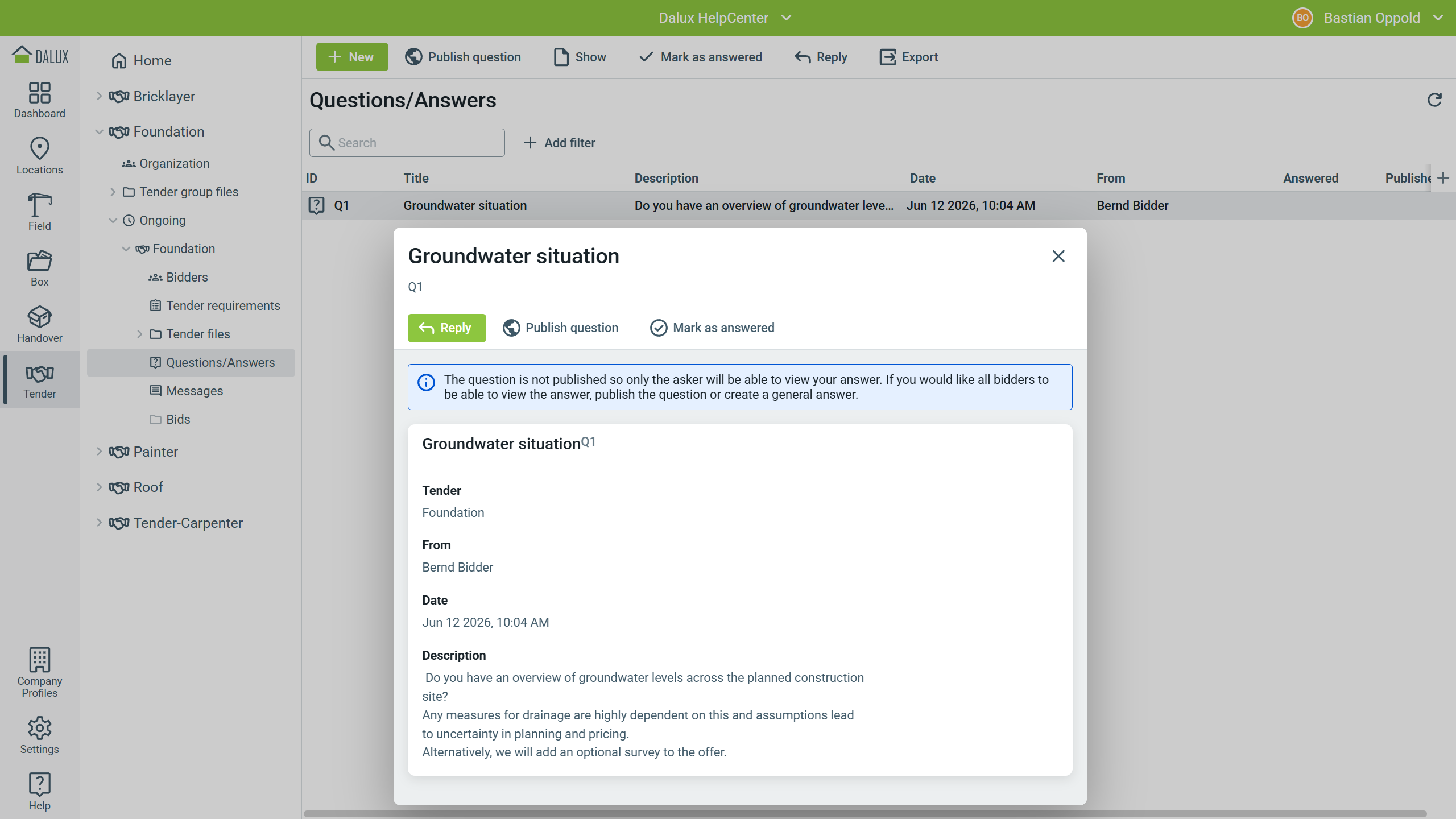Collapse the top Foundation tender
Screen dimensions: 1456x819
pos(99,131)
